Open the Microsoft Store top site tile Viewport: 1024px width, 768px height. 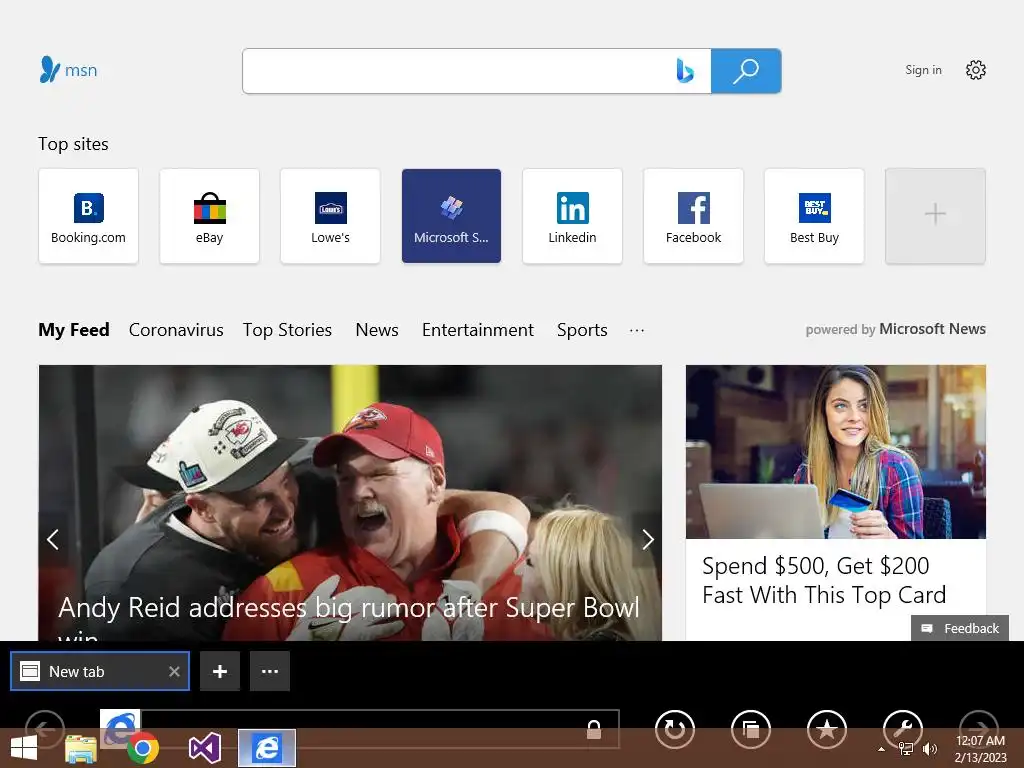(451, 216)
